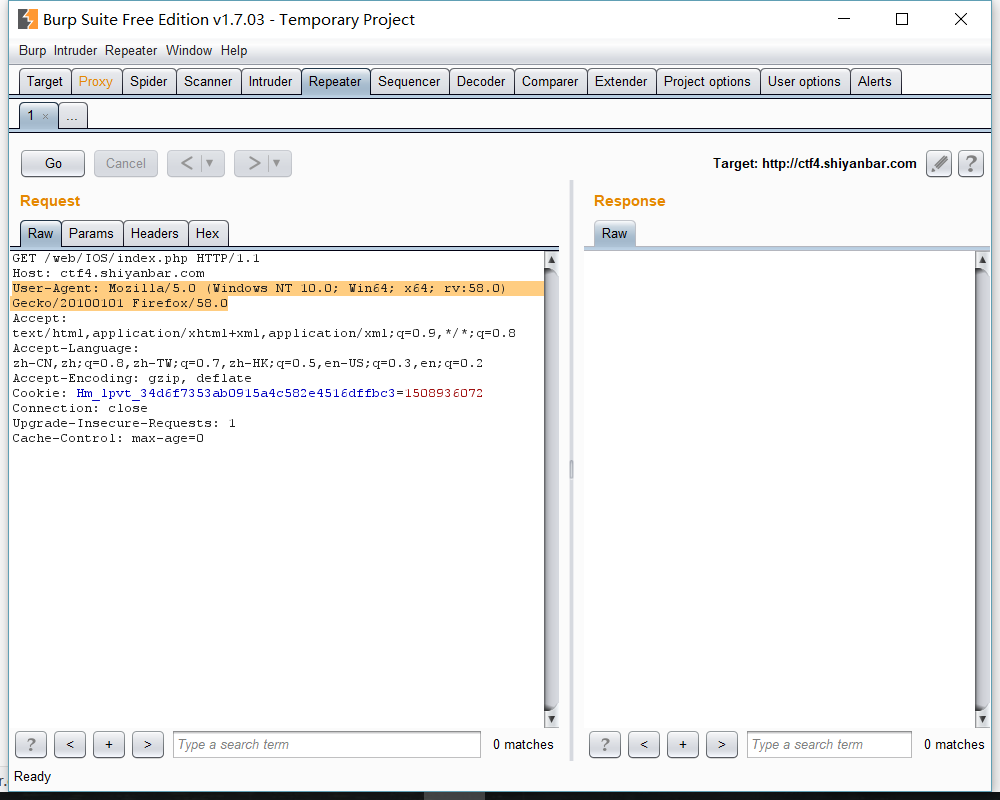Click the request pane vertical scrollbar down arrow

551,719
